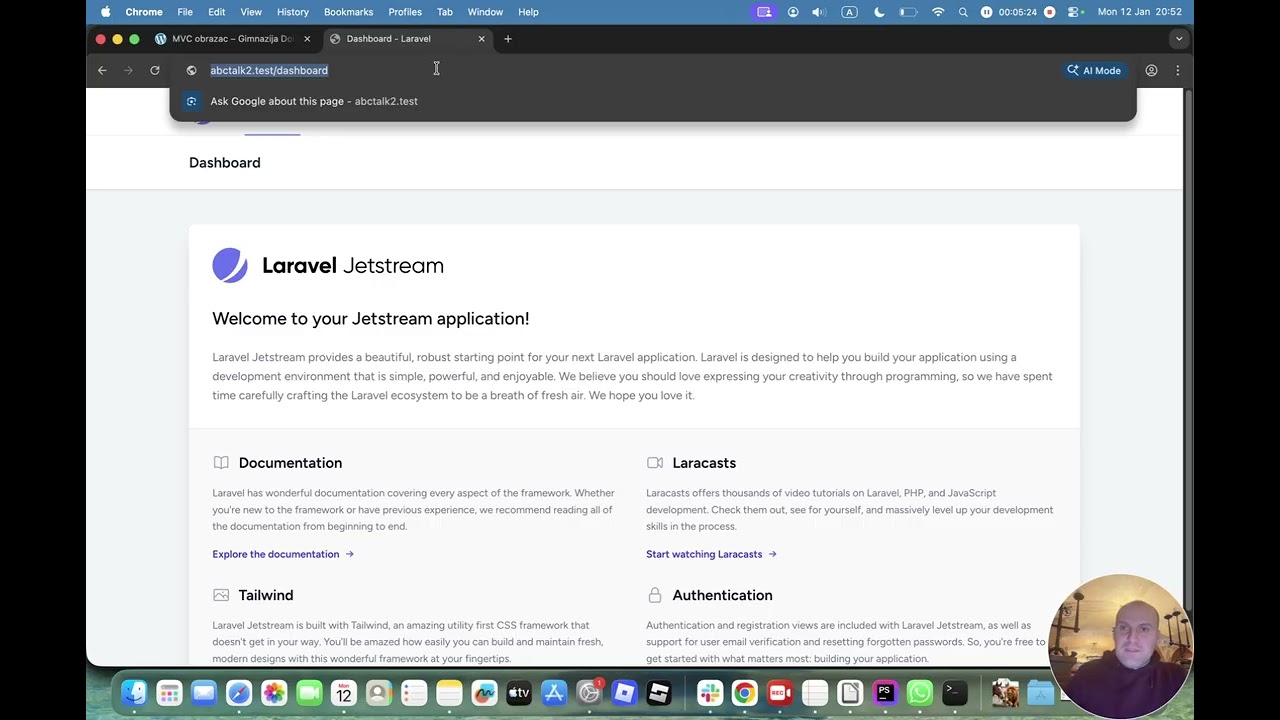The width and height of the screenshot is (1280, 720).
Task: Select the Dashboard - Laravel tab
Action: (x=406, y=39)
